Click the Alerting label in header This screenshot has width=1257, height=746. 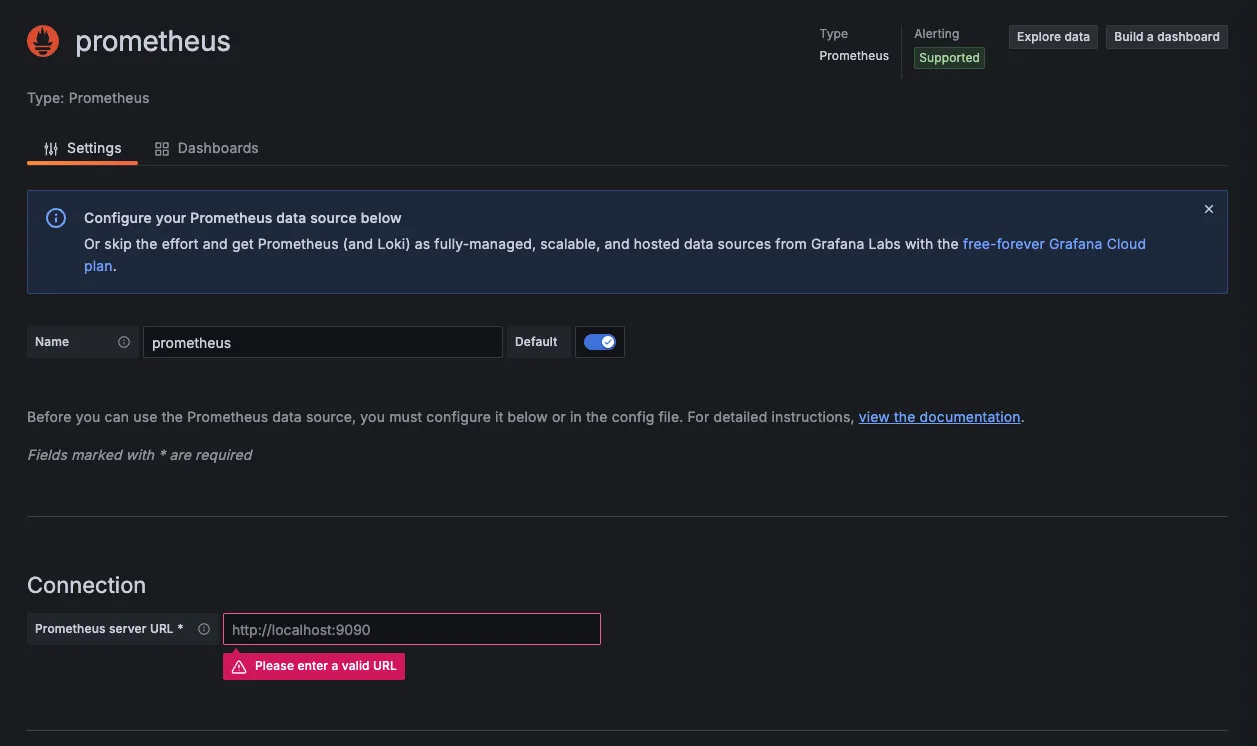(x=936, y=34)
